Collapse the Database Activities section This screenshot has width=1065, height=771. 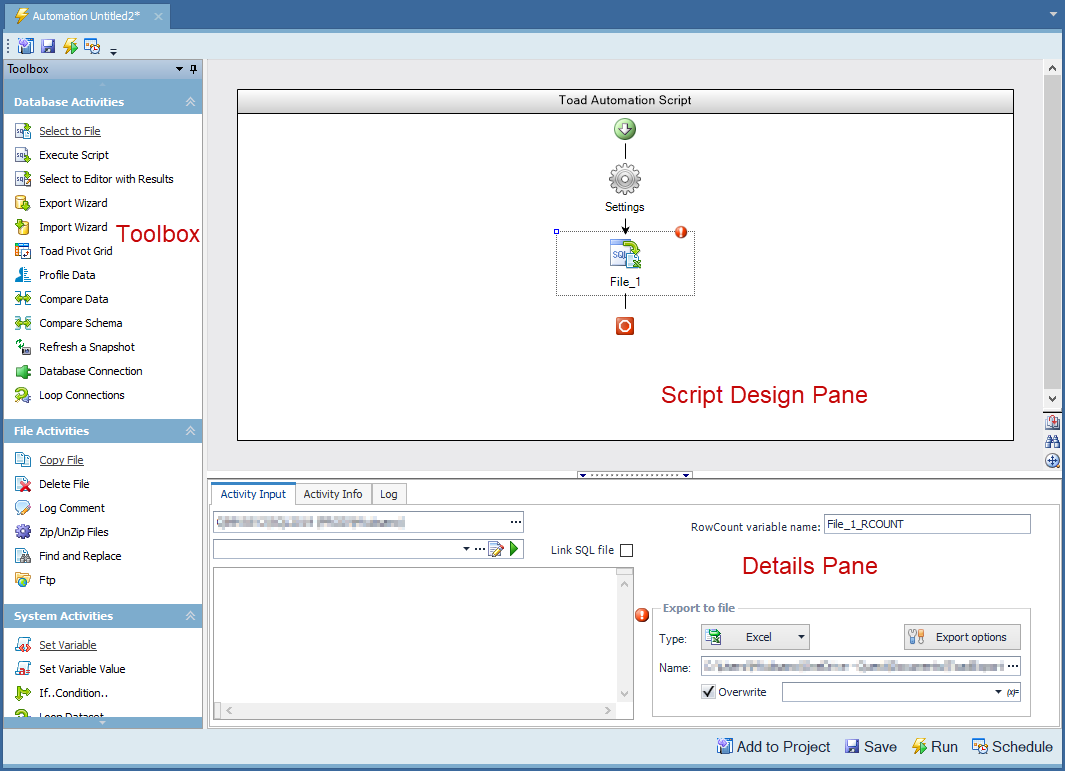[190, 102]
